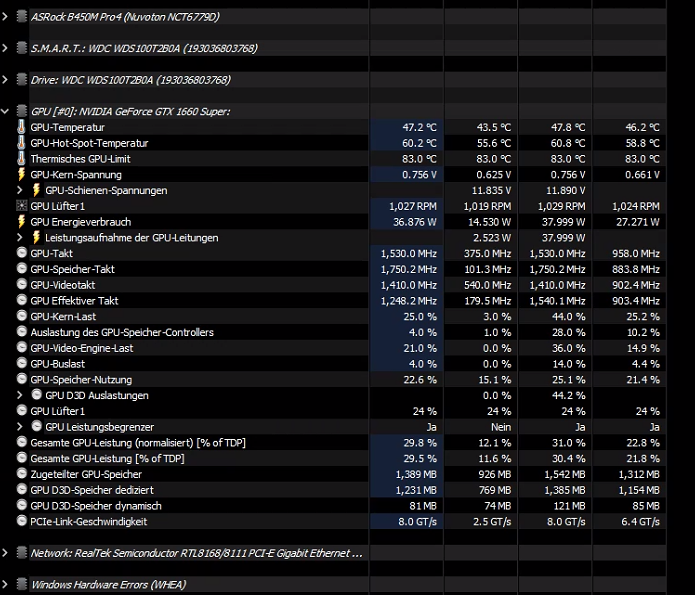Collapse the NVIDIA GeForce GTX 1660 Super group

pyautogui.click(x=5, y=111)
